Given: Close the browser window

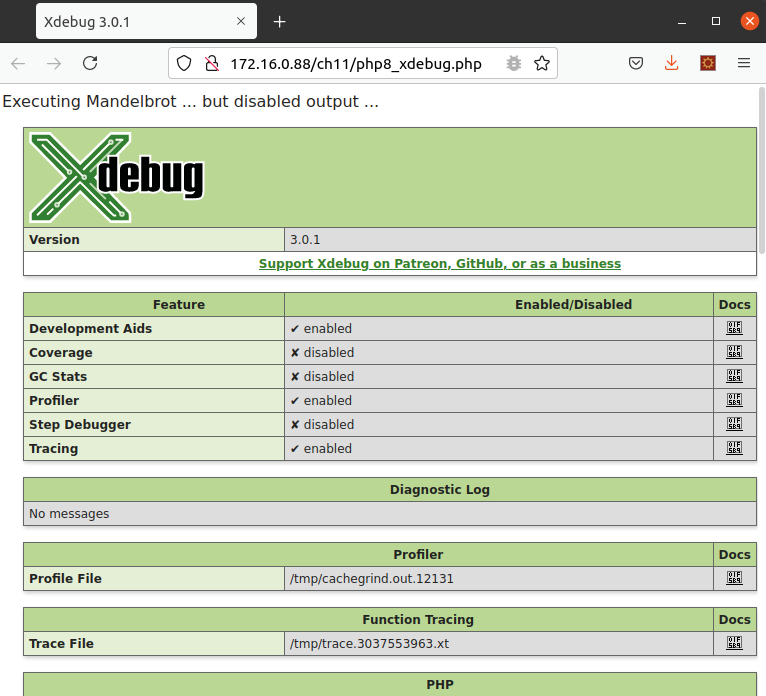Looking at the screenshot, I should pyautogui.click(x=750, y=21).
